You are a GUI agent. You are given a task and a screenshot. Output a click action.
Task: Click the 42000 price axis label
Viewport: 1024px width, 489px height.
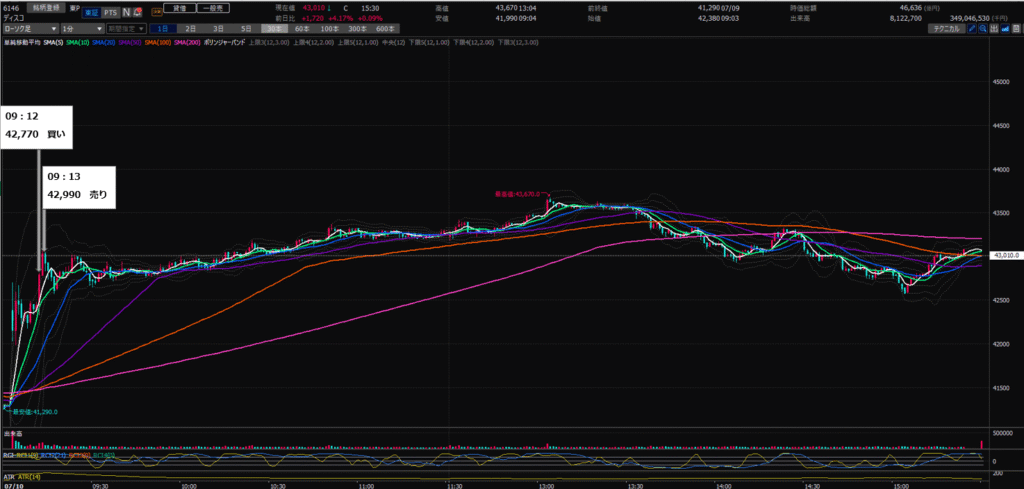1002,343
